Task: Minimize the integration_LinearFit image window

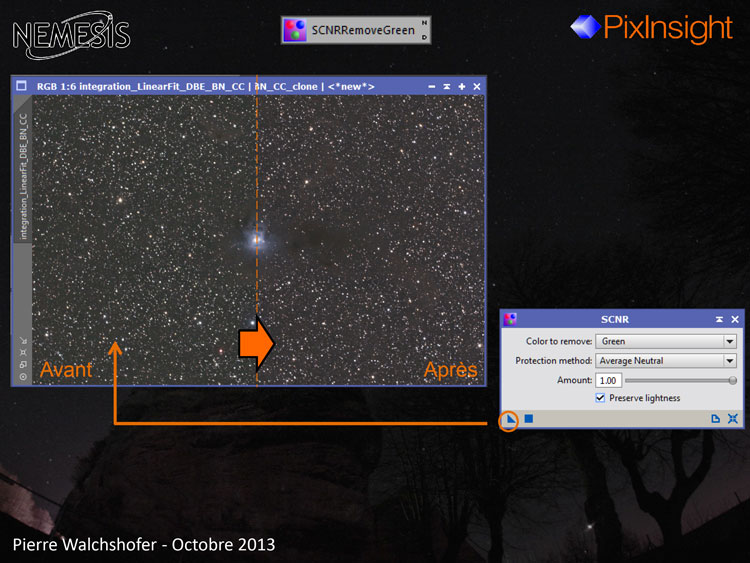Action: 432,87
